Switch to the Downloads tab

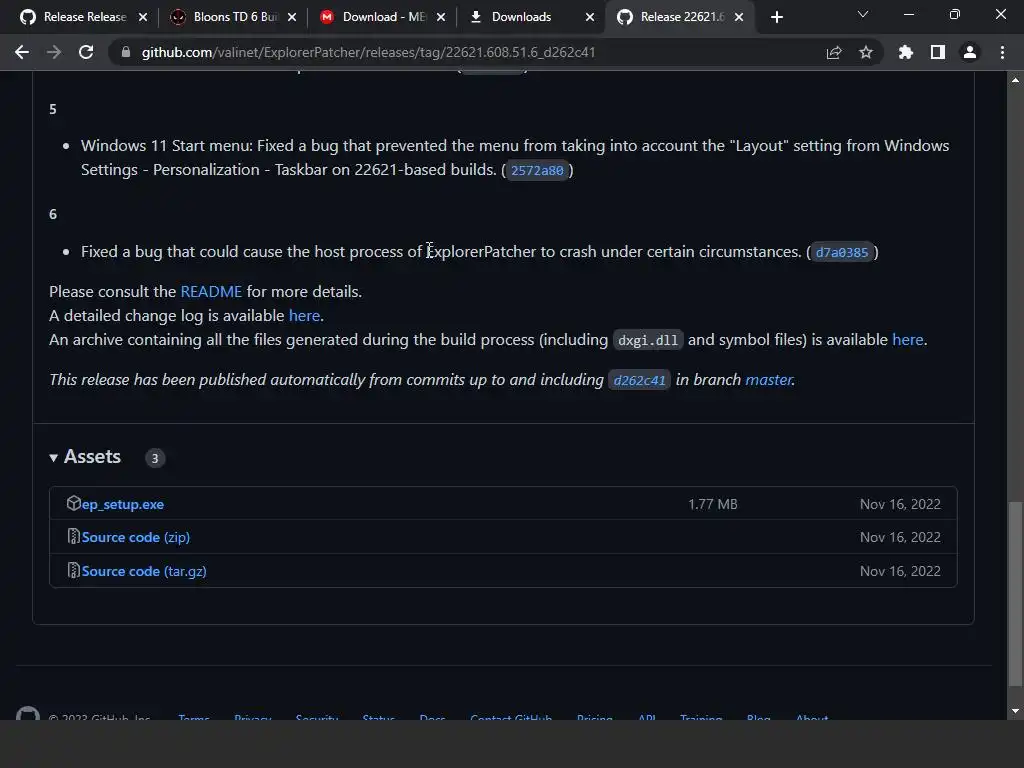[532, 17]
